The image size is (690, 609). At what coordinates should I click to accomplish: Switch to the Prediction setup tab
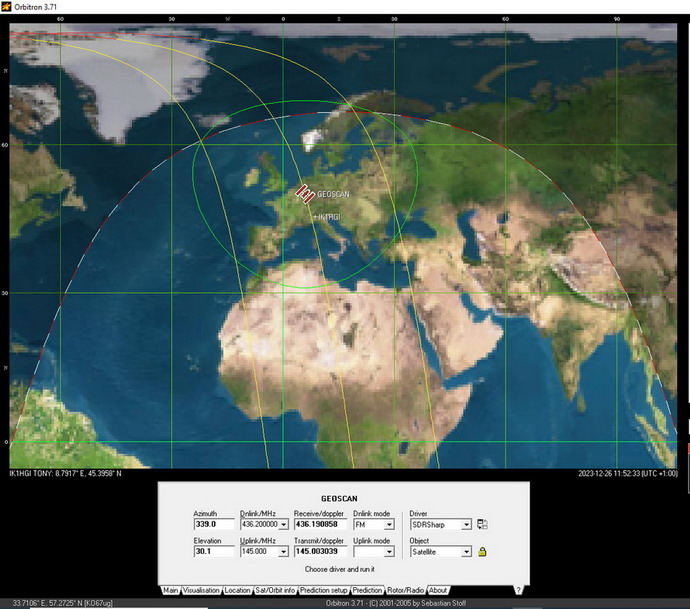click(323, 591)
